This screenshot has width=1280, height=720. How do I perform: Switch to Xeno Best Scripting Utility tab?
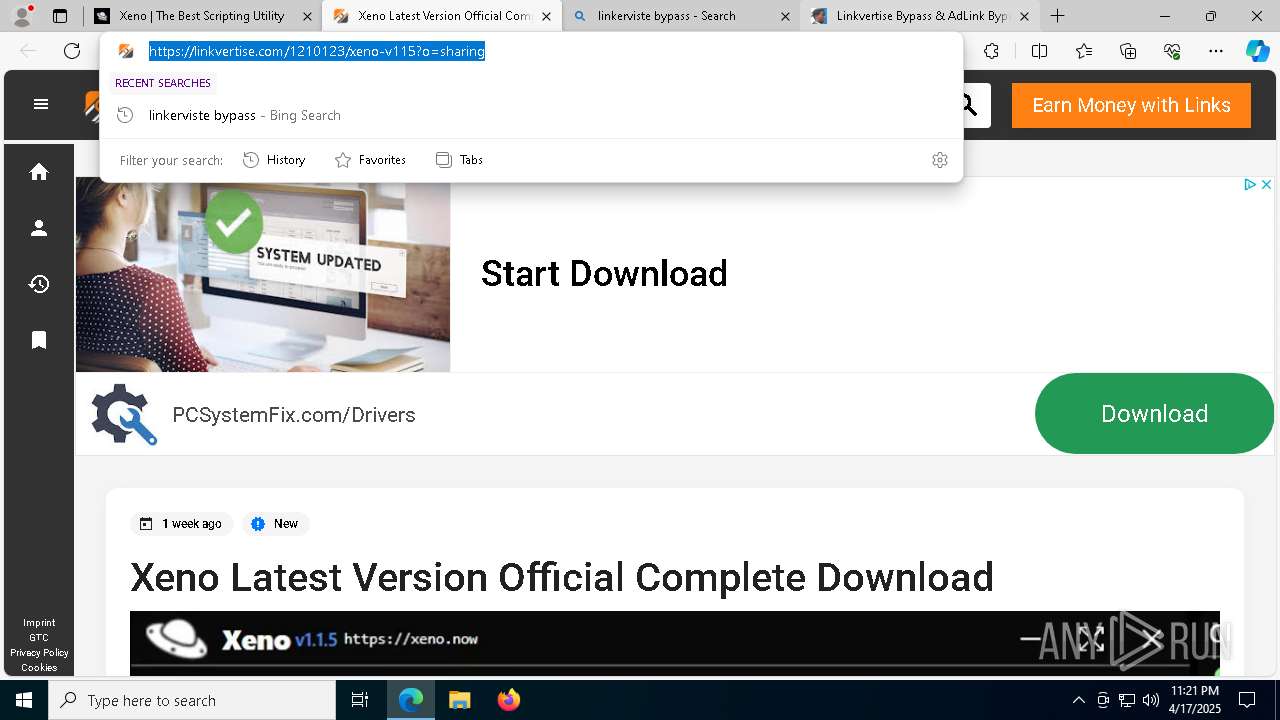204,16
